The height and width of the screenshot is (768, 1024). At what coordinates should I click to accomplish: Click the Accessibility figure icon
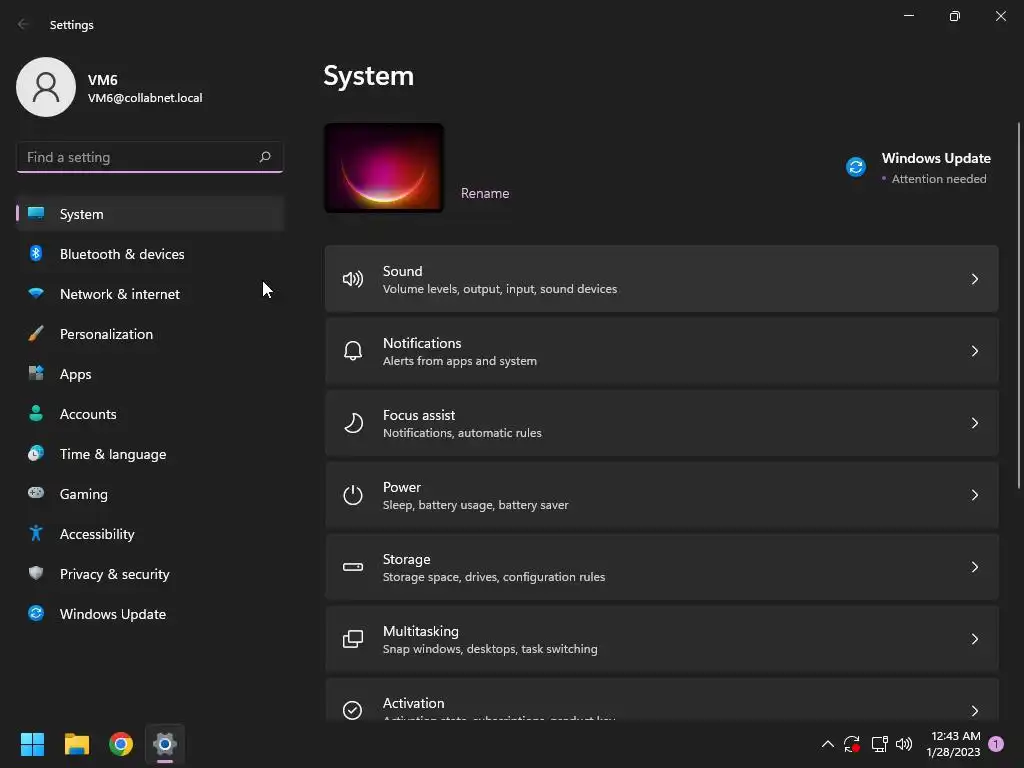(x=36, y=534)
